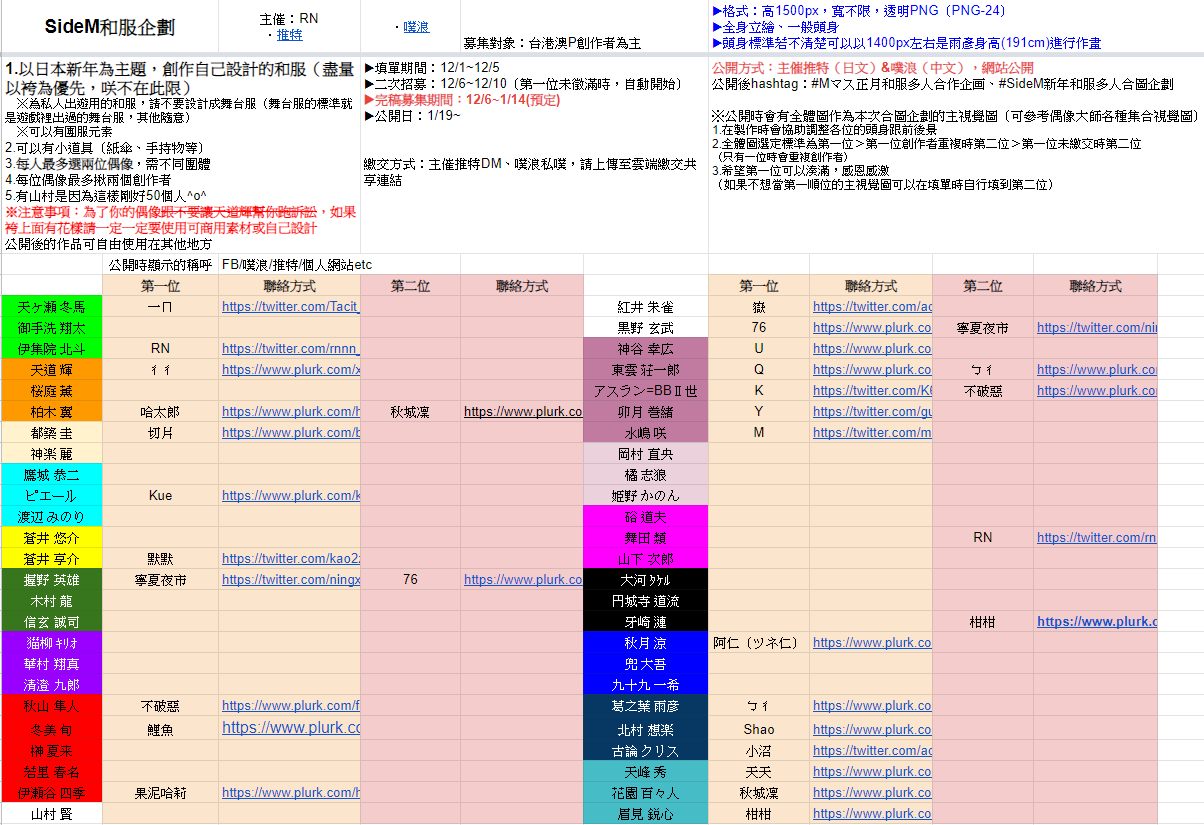Select the 鷹城 恭二 name cell
Screen dimensions: 1204x825
click(x=52, y=474)
